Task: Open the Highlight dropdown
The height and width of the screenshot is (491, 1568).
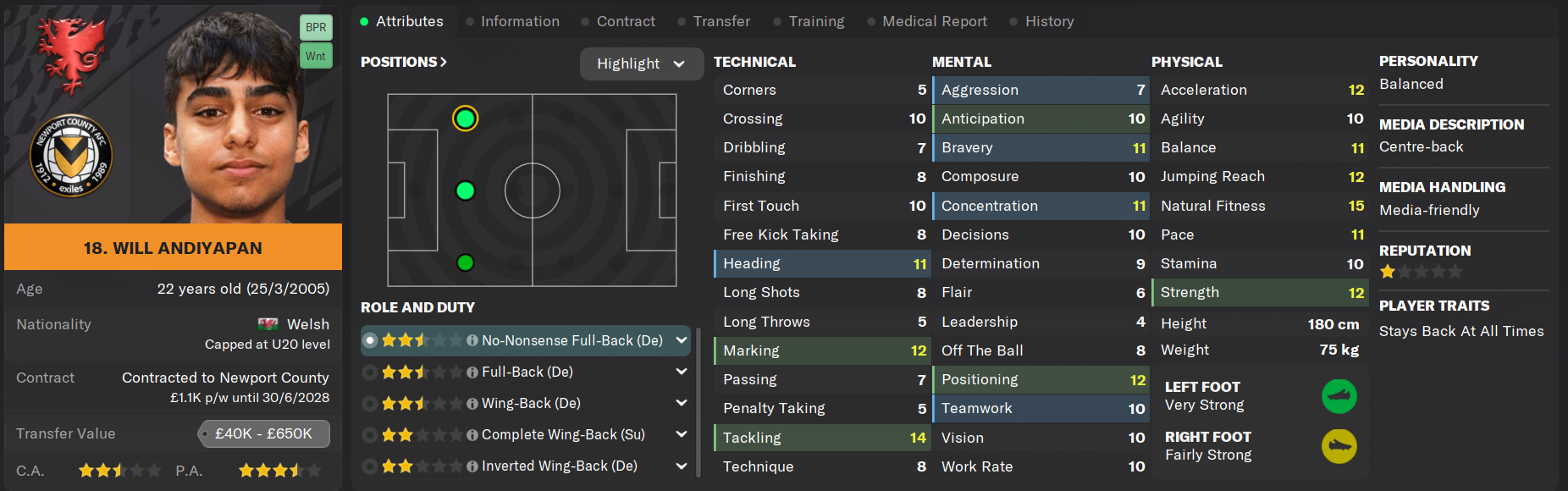Action: pos(641,63)
